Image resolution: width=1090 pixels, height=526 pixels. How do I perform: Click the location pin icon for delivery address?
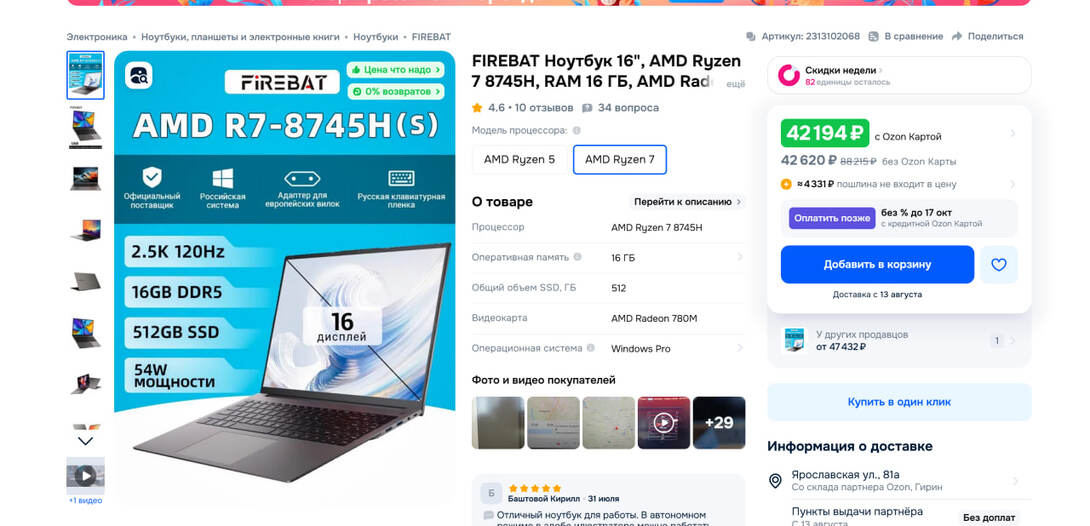(775, 481)
